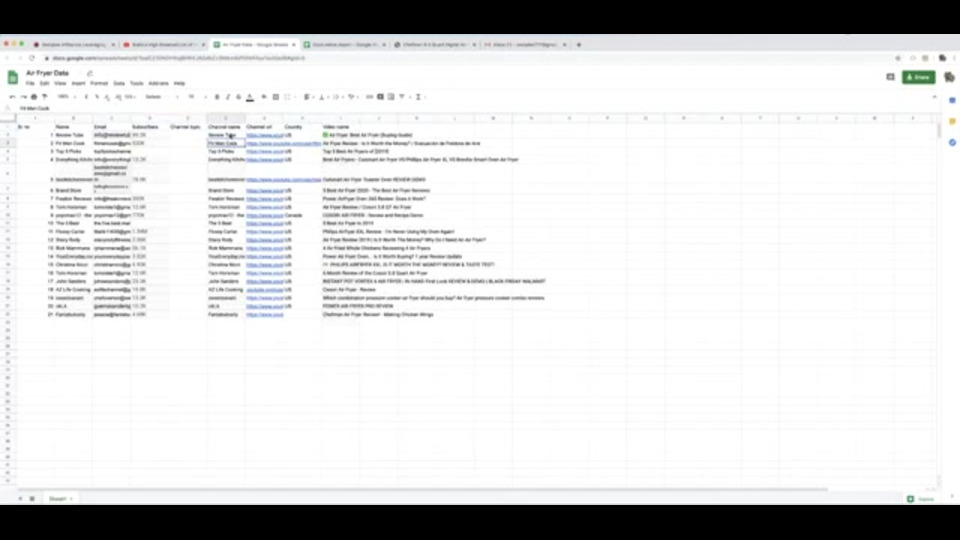Open the Help menu
The width and height of the screenshot is (960, 540).
[179, 83]
